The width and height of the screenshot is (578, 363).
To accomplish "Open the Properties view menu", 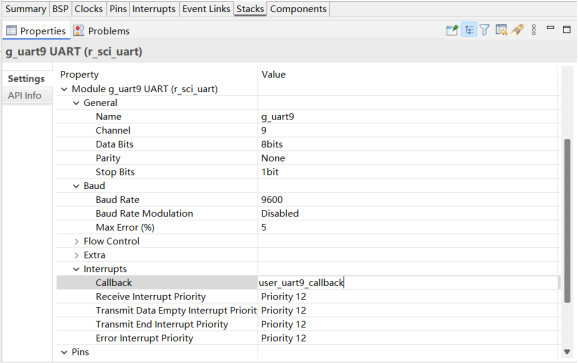I will [534, 30].
